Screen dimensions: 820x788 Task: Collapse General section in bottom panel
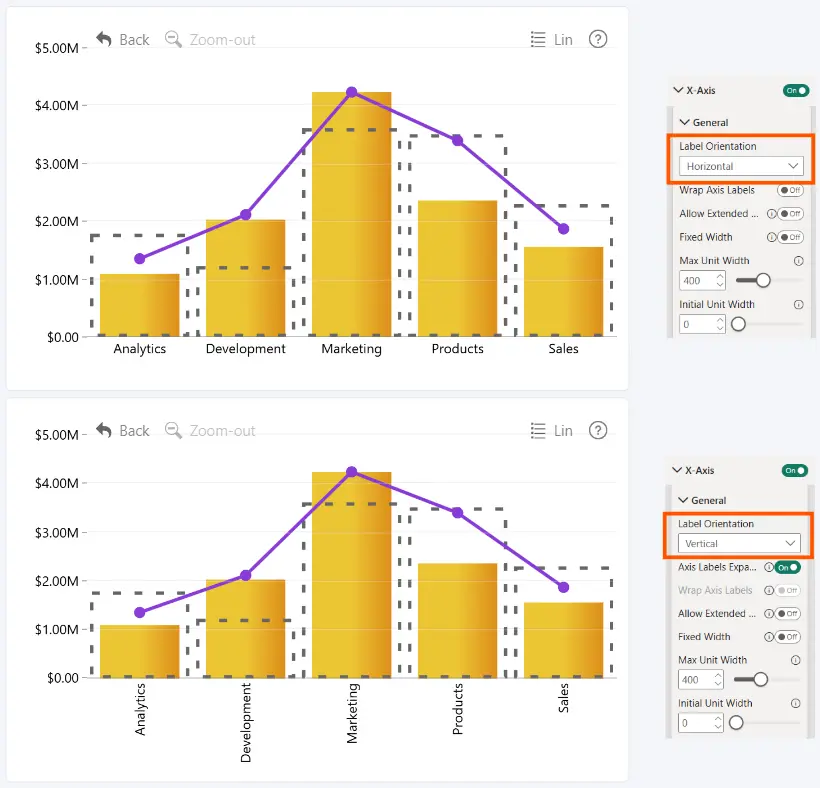(683, 500)
